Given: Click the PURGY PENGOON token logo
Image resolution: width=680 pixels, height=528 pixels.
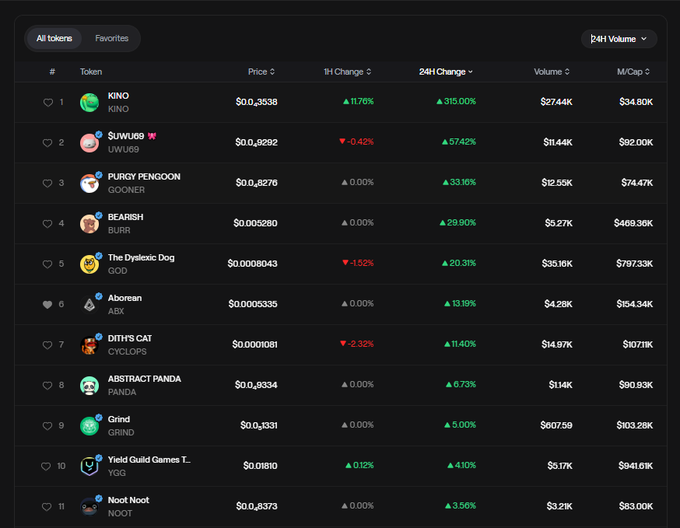Looking at the screenshot, I should click(x=89, y=183).
